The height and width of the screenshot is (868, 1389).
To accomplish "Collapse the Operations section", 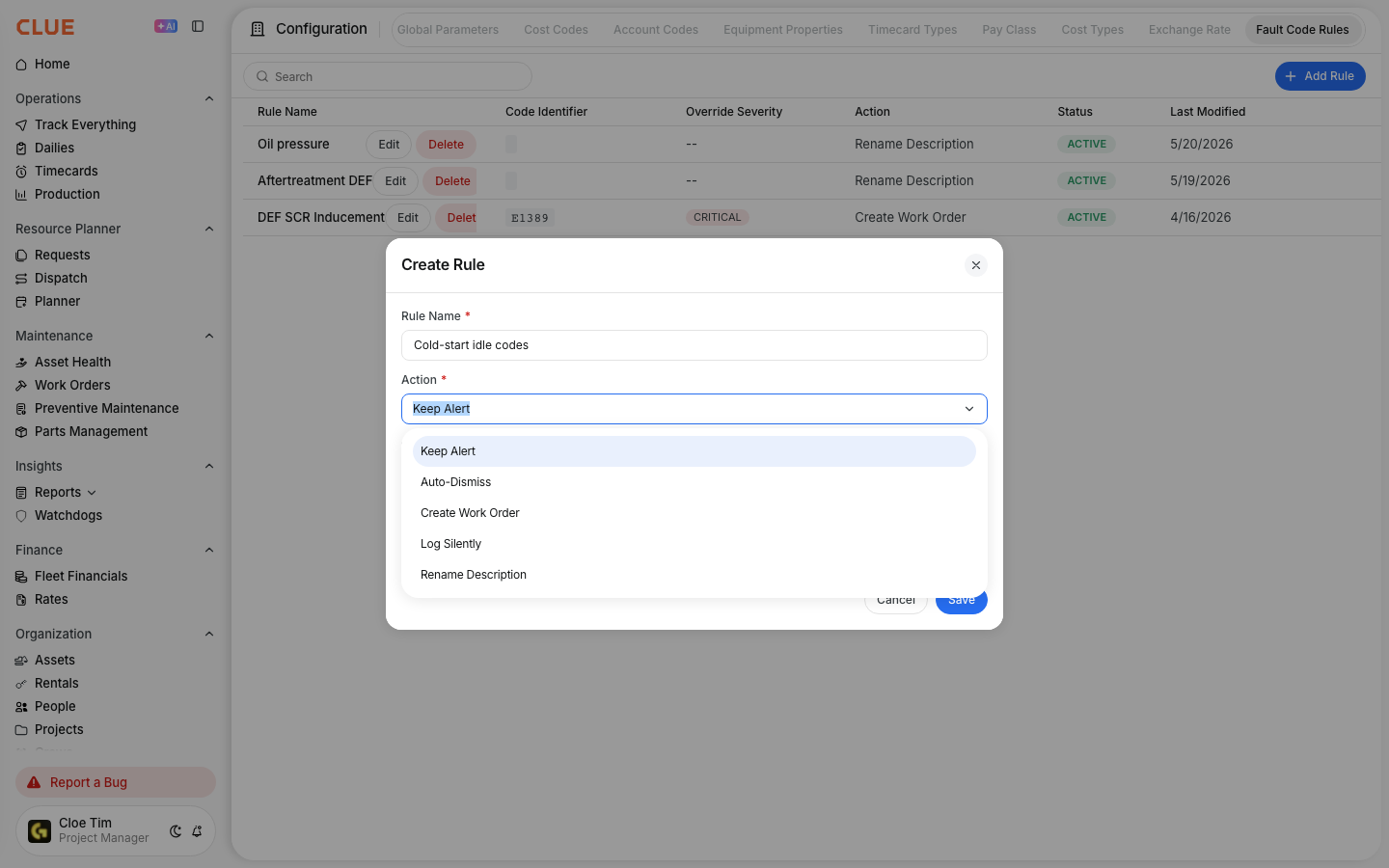I will tap(209, 98).
